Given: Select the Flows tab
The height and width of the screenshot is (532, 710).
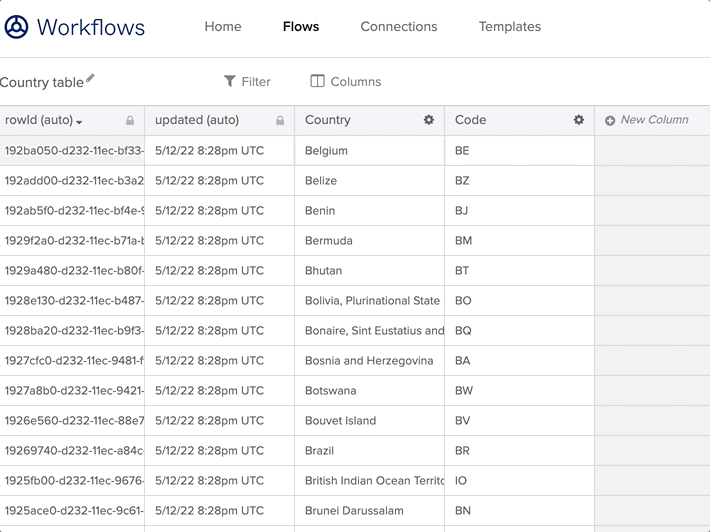Looking at the screenshot, I should [301, 27].
